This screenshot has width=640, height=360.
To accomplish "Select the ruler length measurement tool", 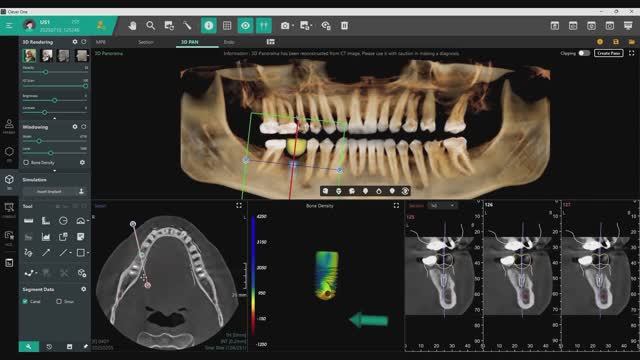I will coord(29,221).
